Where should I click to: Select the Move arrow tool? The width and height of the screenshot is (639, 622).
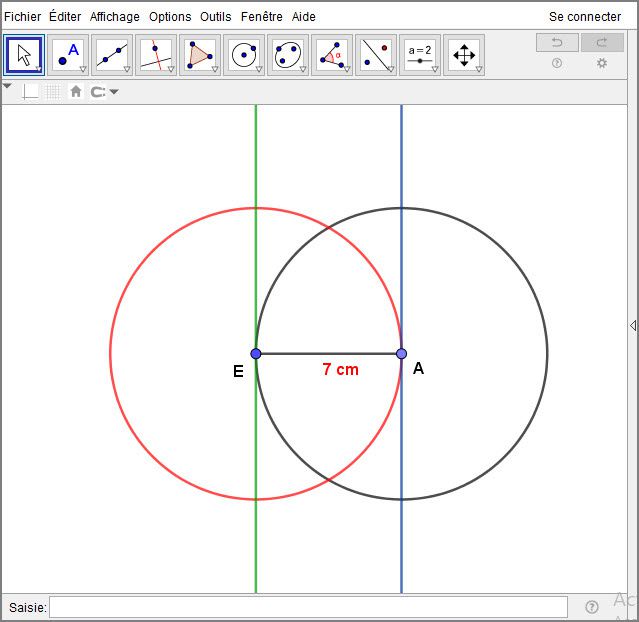coord(24,55)
